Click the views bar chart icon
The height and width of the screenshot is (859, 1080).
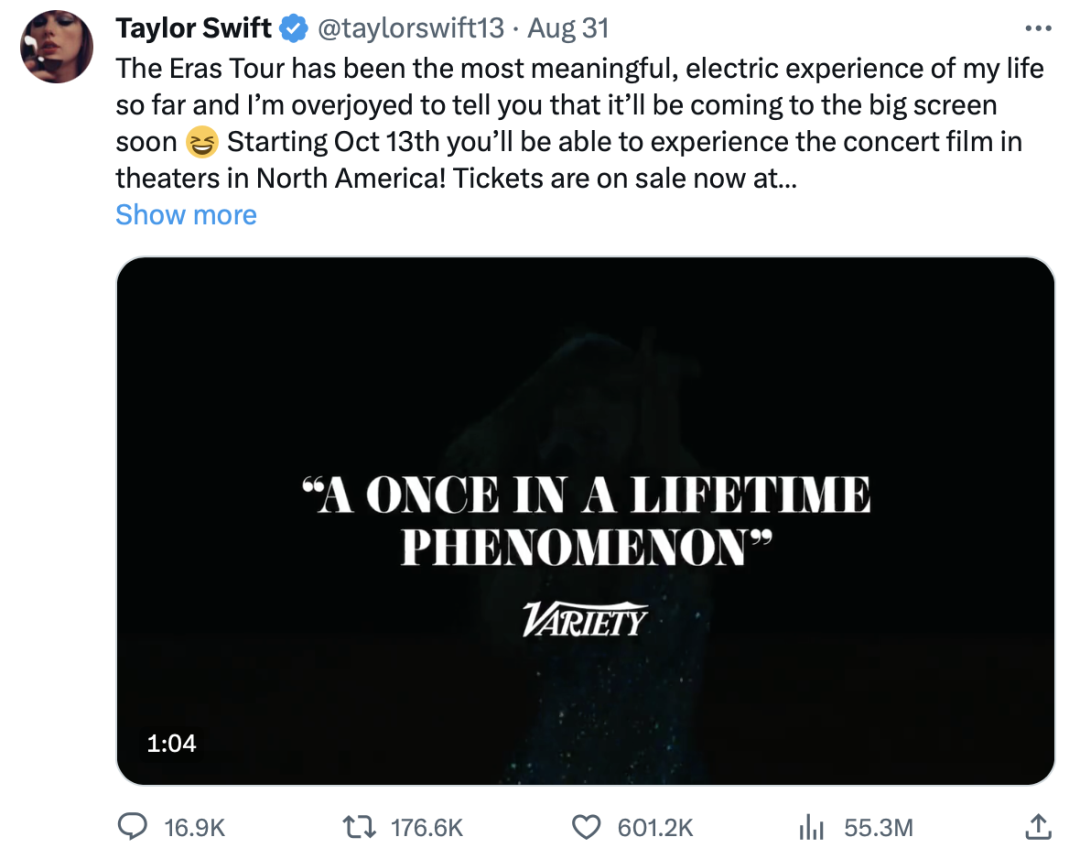pyautogui.click(x=811, y=827)
